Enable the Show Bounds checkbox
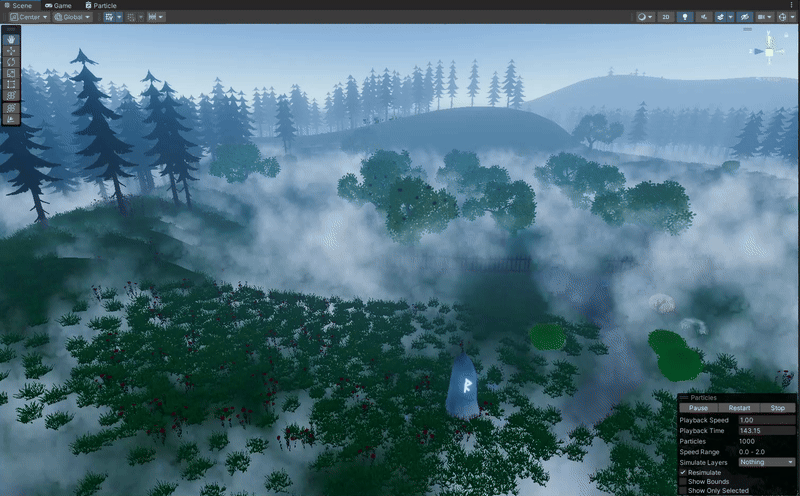The width and height of the screenshot is (800, 496). click(x=683, y=481)
